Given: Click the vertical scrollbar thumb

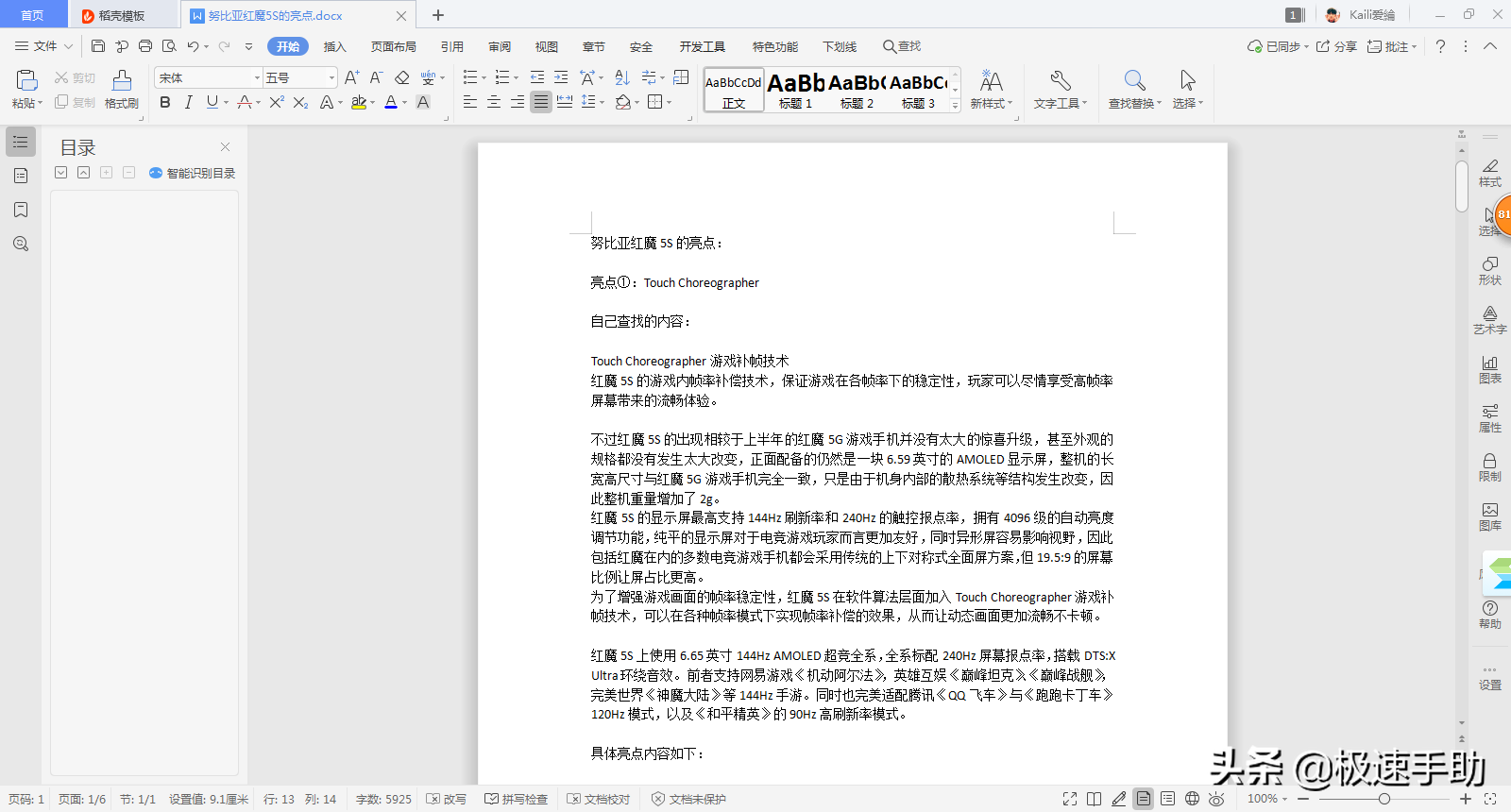Looking at the screenshot, I should [x=1462, y=186].
